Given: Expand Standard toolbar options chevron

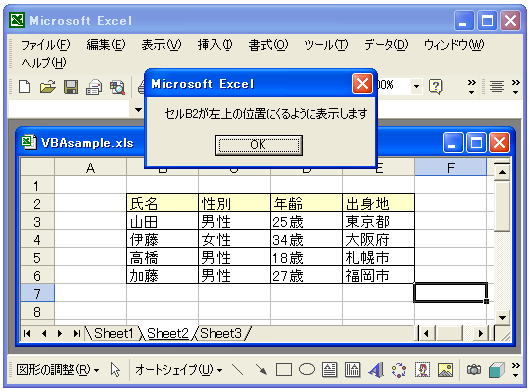Looking at the screenshot, I should (x=471, y=86).
